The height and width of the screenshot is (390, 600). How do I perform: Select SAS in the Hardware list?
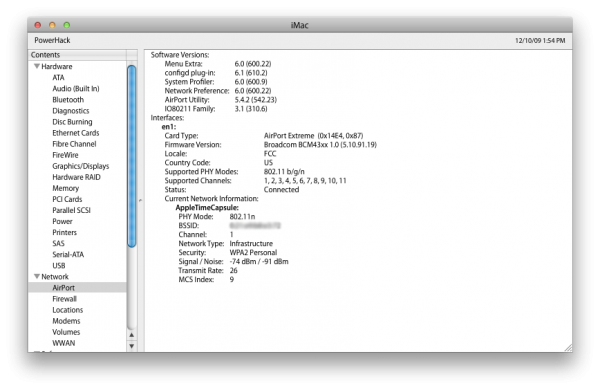tap(59, 243)
